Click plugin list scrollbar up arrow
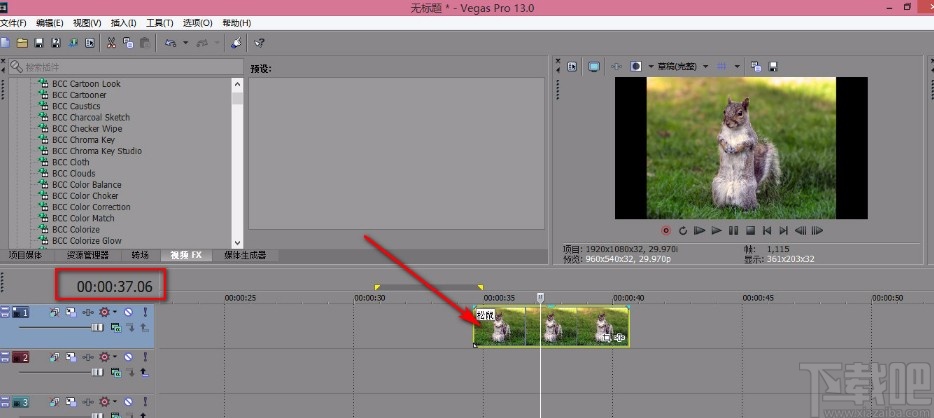 (238, 84)
